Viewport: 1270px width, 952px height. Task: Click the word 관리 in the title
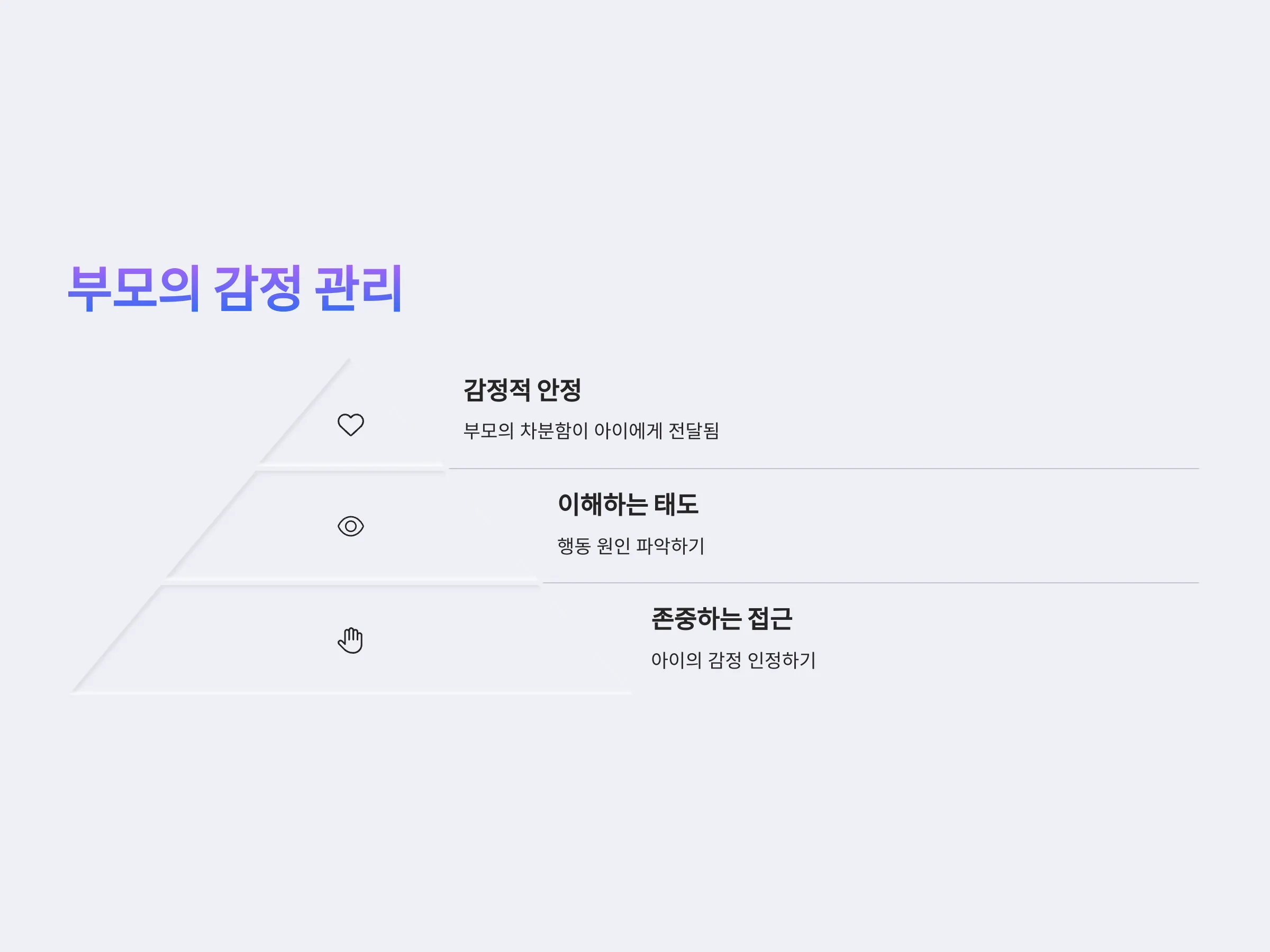(359, 289)
